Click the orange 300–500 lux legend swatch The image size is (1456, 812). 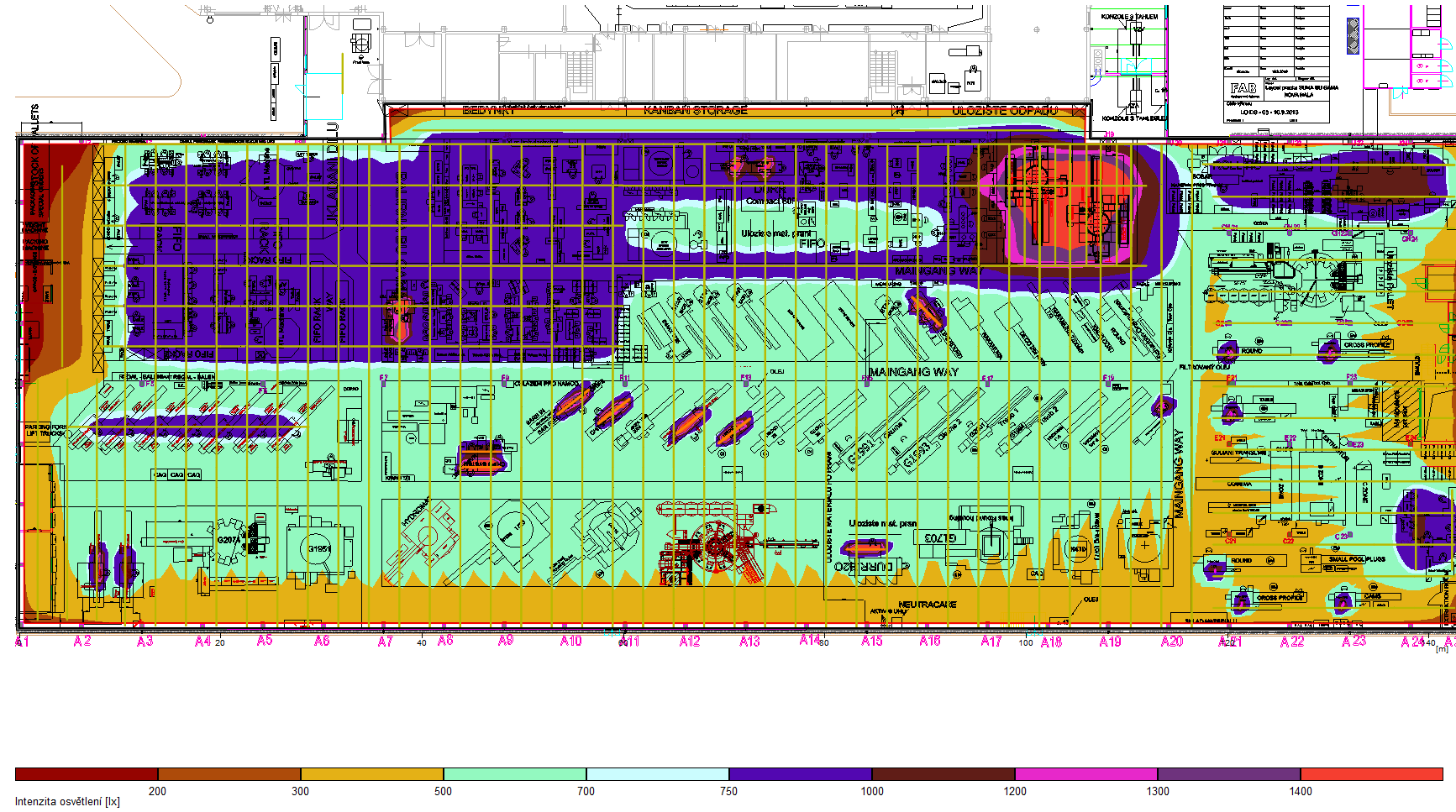click(372, 774)
